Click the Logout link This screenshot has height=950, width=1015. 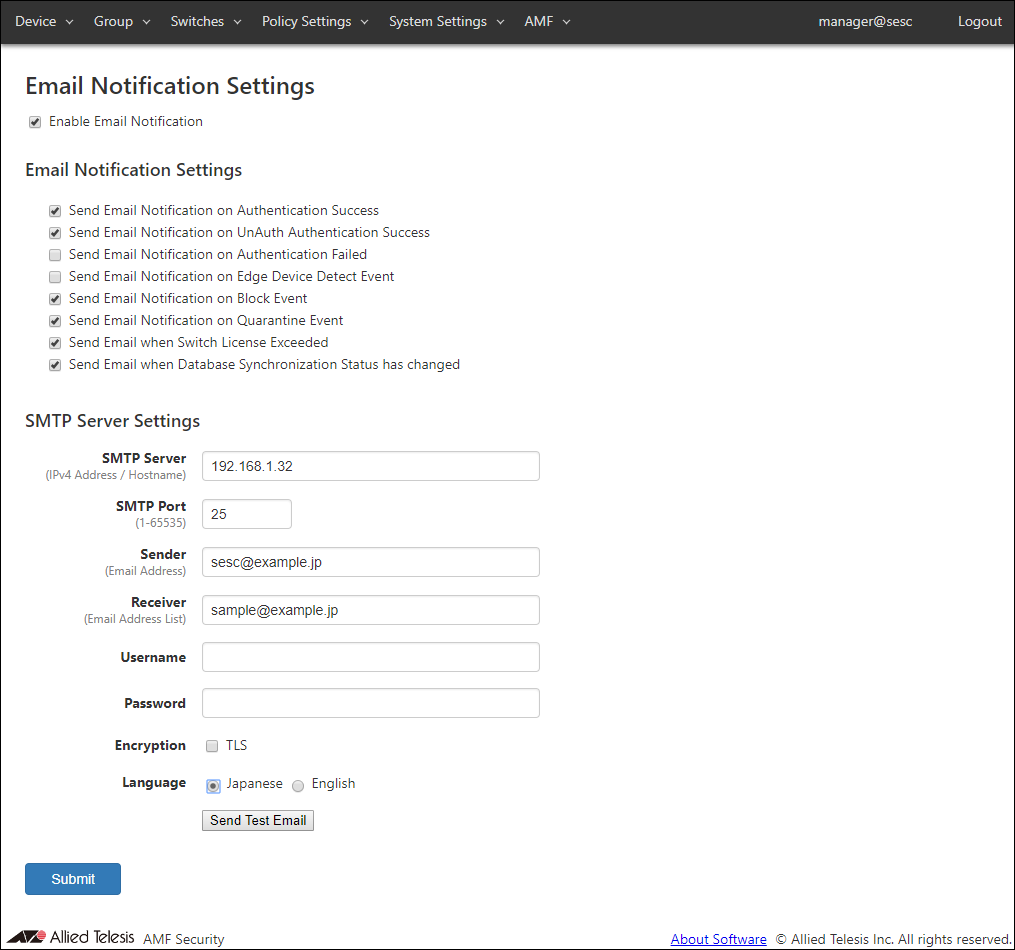[x=979, y=21]
